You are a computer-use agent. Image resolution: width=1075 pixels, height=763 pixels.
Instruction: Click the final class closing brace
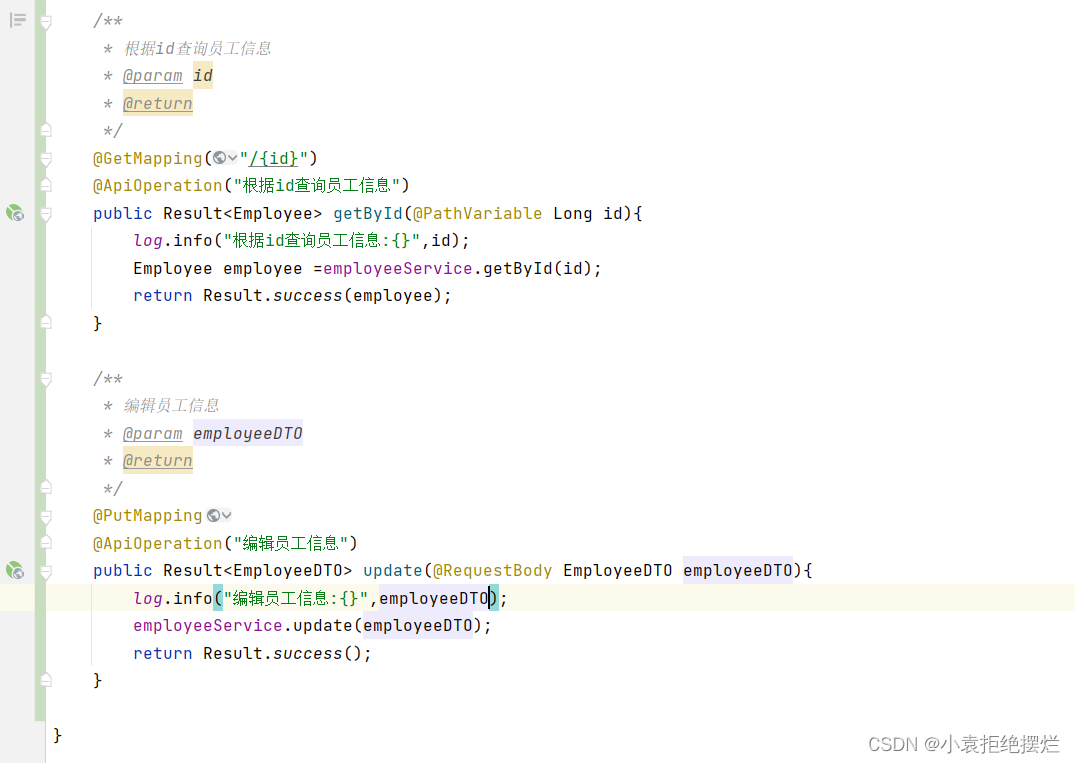point(57,735)
